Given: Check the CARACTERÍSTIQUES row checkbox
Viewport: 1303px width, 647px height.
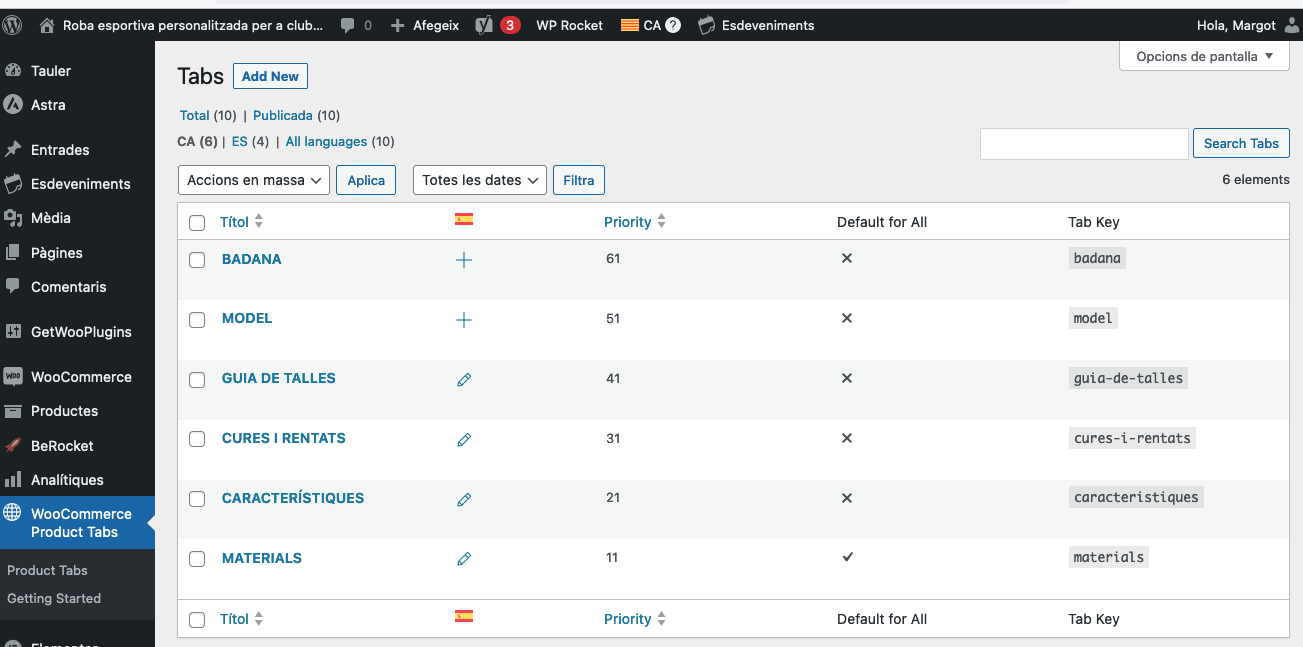Looking at the screenshot, I should pos(197,499).
